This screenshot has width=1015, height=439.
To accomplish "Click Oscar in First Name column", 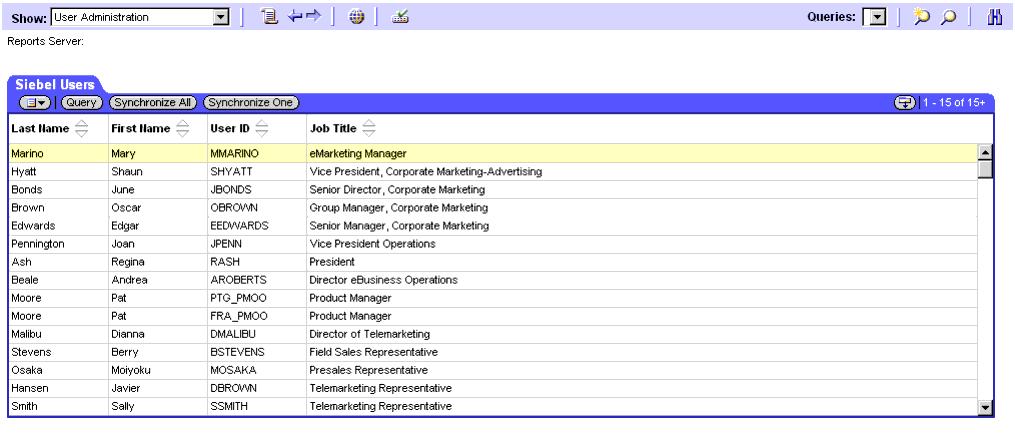I will [x=126, y=208].
